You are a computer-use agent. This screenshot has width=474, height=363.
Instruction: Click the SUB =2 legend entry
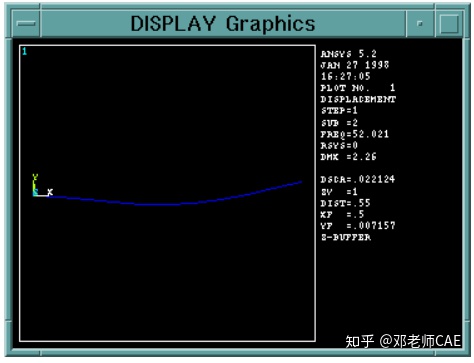pyautogui.click(x=339, y=123)
